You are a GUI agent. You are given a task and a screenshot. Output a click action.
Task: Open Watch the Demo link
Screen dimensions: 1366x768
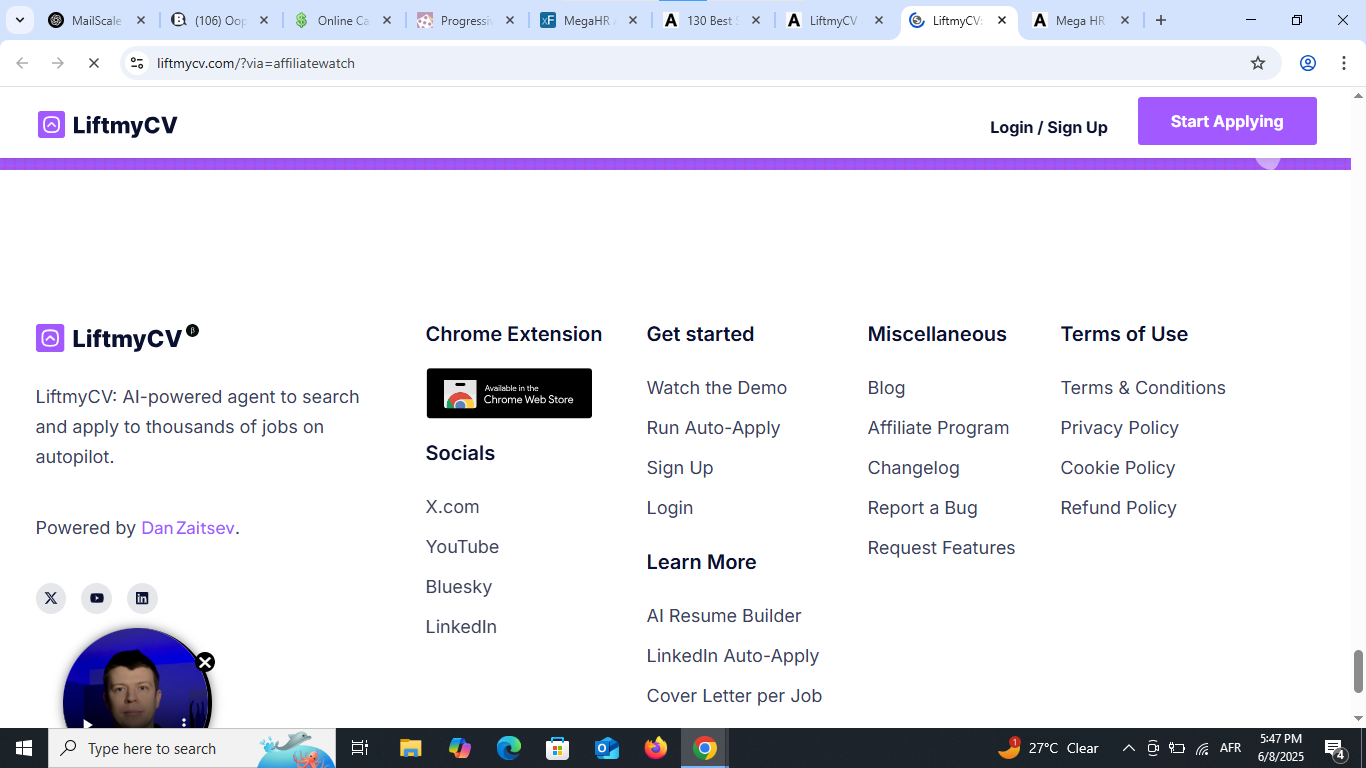coord(717,388)
